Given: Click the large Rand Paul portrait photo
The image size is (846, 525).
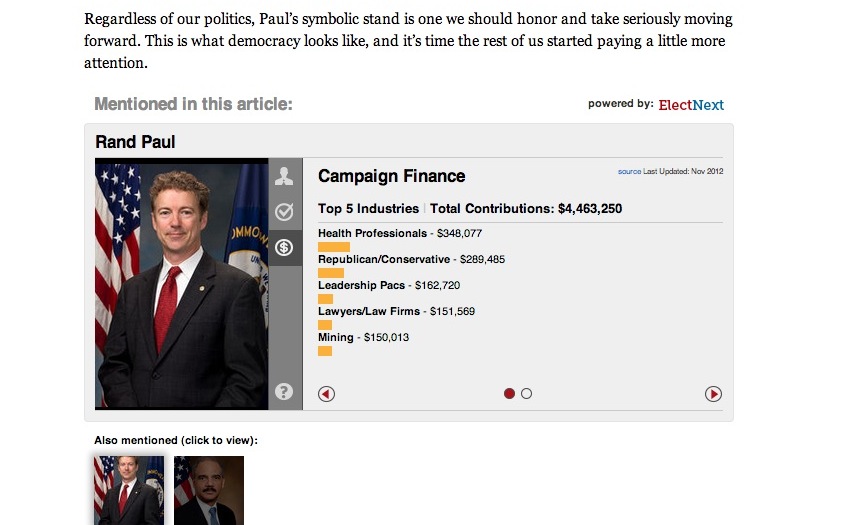Looking at the screenshot, I should pyautogui.click(x=181, y=284).
